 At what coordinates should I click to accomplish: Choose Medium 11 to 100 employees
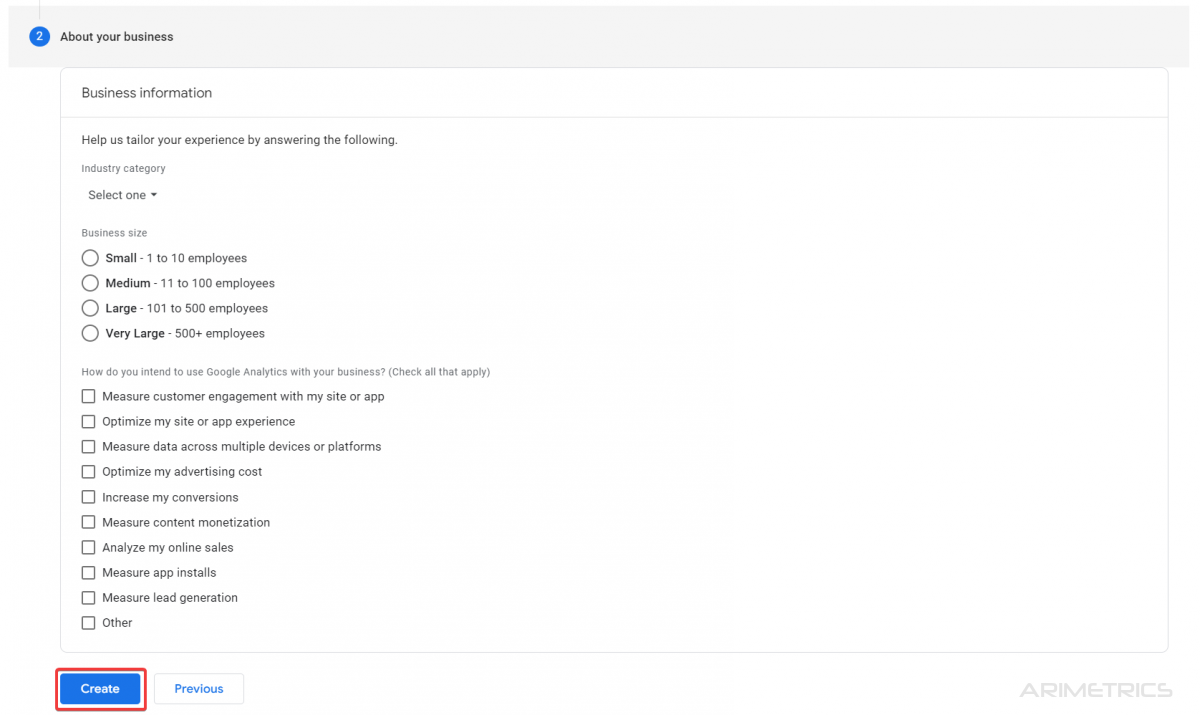[90, 283]
